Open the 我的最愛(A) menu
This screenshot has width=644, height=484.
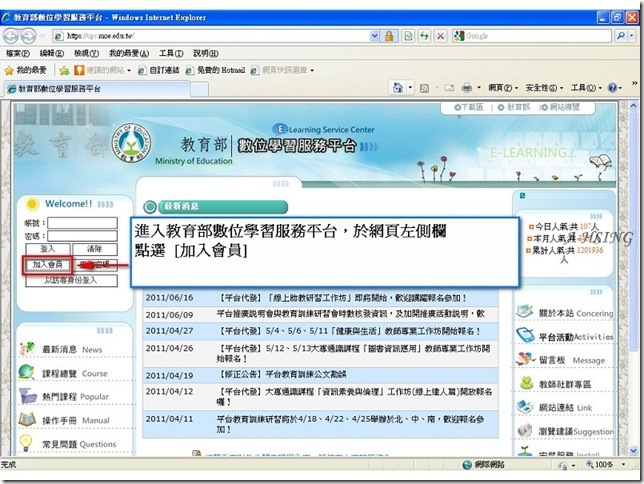coord(129,53)
